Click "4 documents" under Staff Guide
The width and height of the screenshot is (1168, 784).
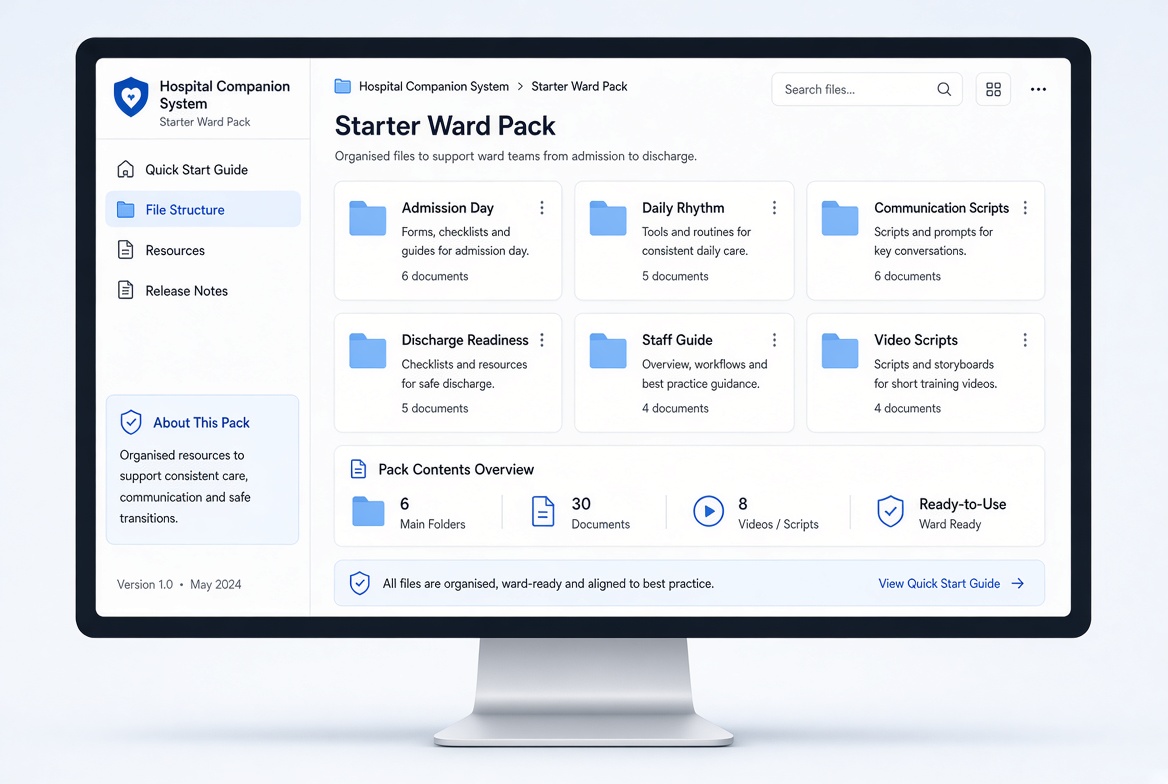675,408
